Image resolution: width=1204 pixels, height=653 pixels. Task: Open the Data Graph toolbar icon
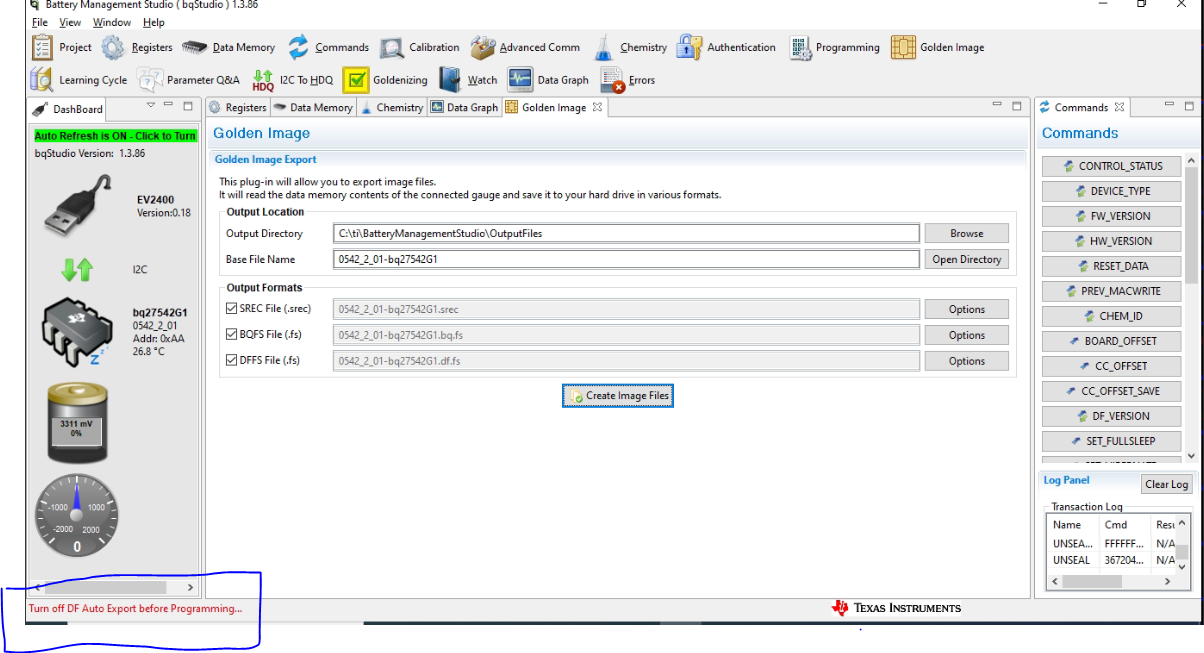click(520, 80)
